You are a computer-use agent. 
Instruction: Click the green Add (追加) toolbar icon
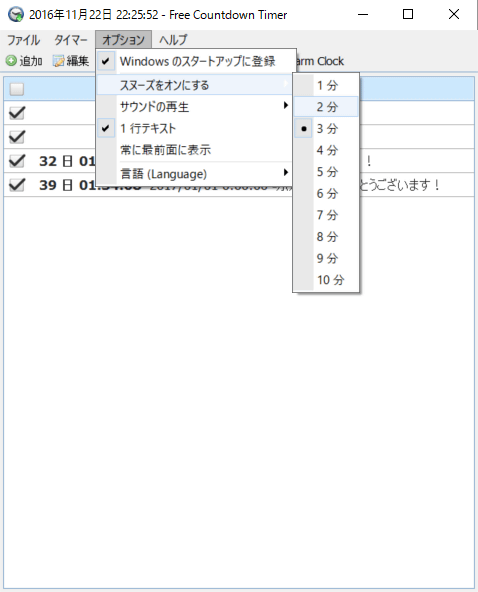point(11,61)
